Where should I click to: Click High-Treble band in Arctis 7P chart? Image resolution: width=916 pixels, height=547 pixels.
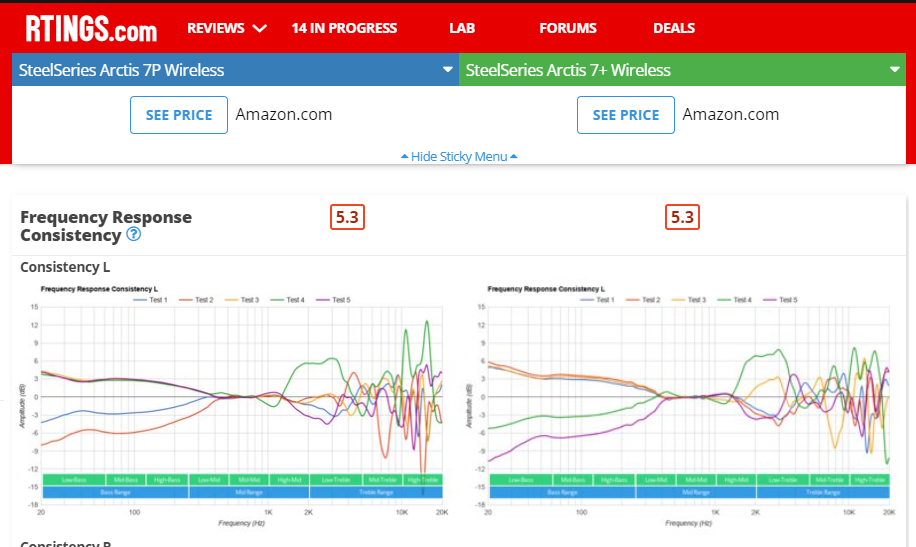click(423, 480)
